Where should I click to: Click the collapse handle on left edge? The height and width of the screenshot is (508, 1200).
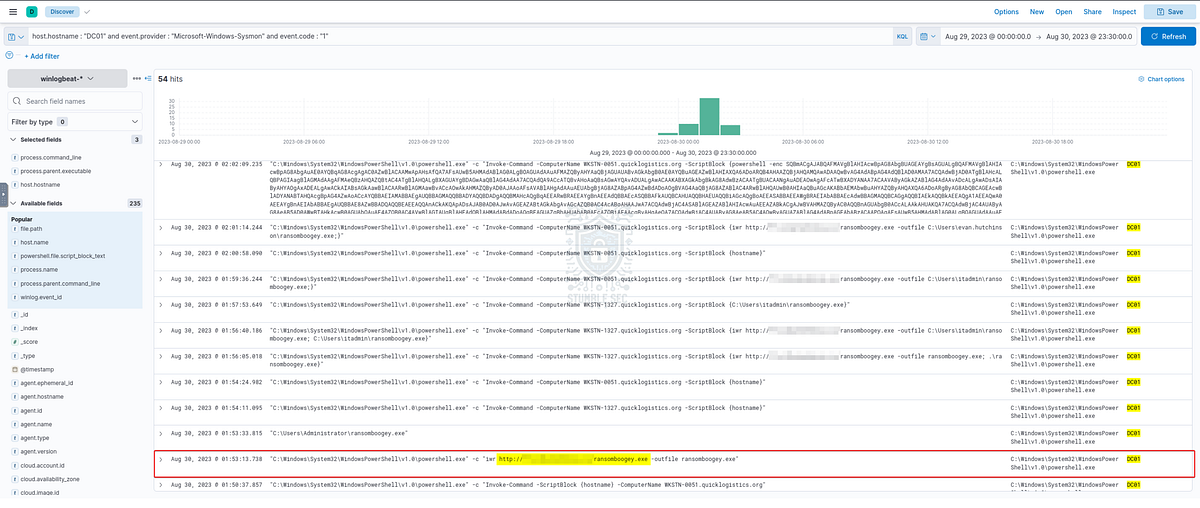[x=3, y=194]
